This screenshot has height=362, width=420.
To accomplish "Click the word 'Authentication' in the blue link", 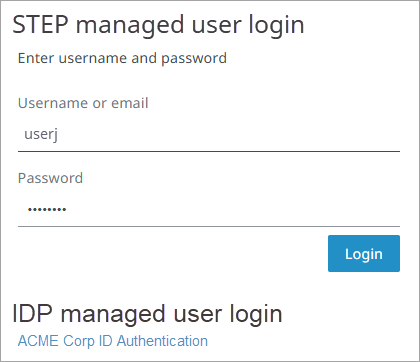I will pyautogui.click(x=162, y=341).
